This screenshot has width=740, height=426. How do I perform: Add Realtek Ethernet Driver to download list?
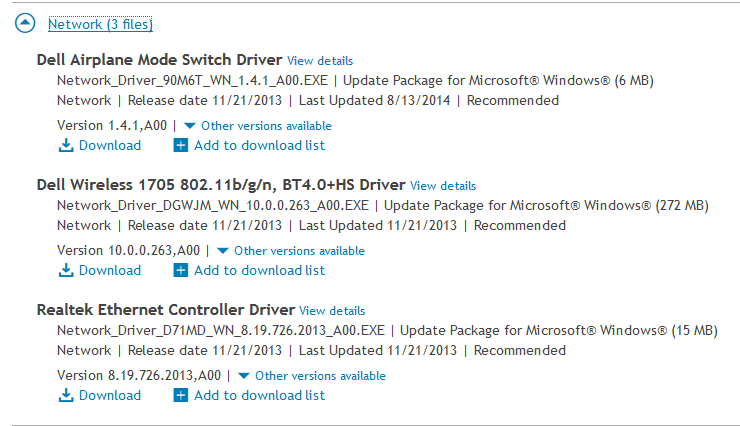point(260,395)
